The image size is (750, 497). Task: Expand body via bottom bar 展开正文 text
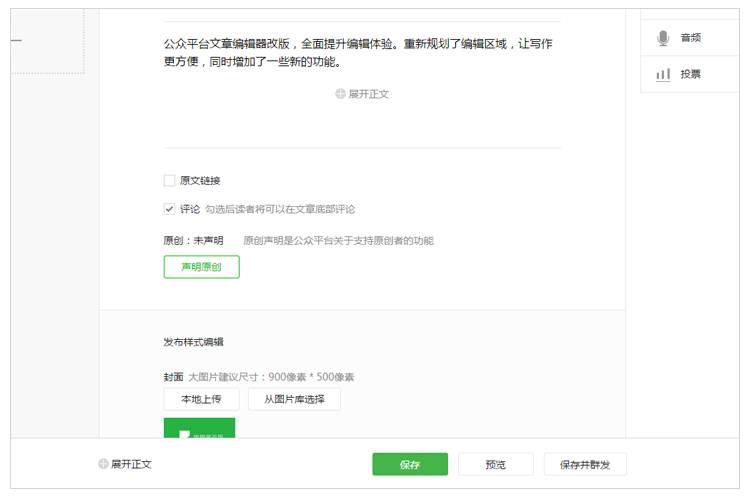pyautogui.click(x=131, y=464)
